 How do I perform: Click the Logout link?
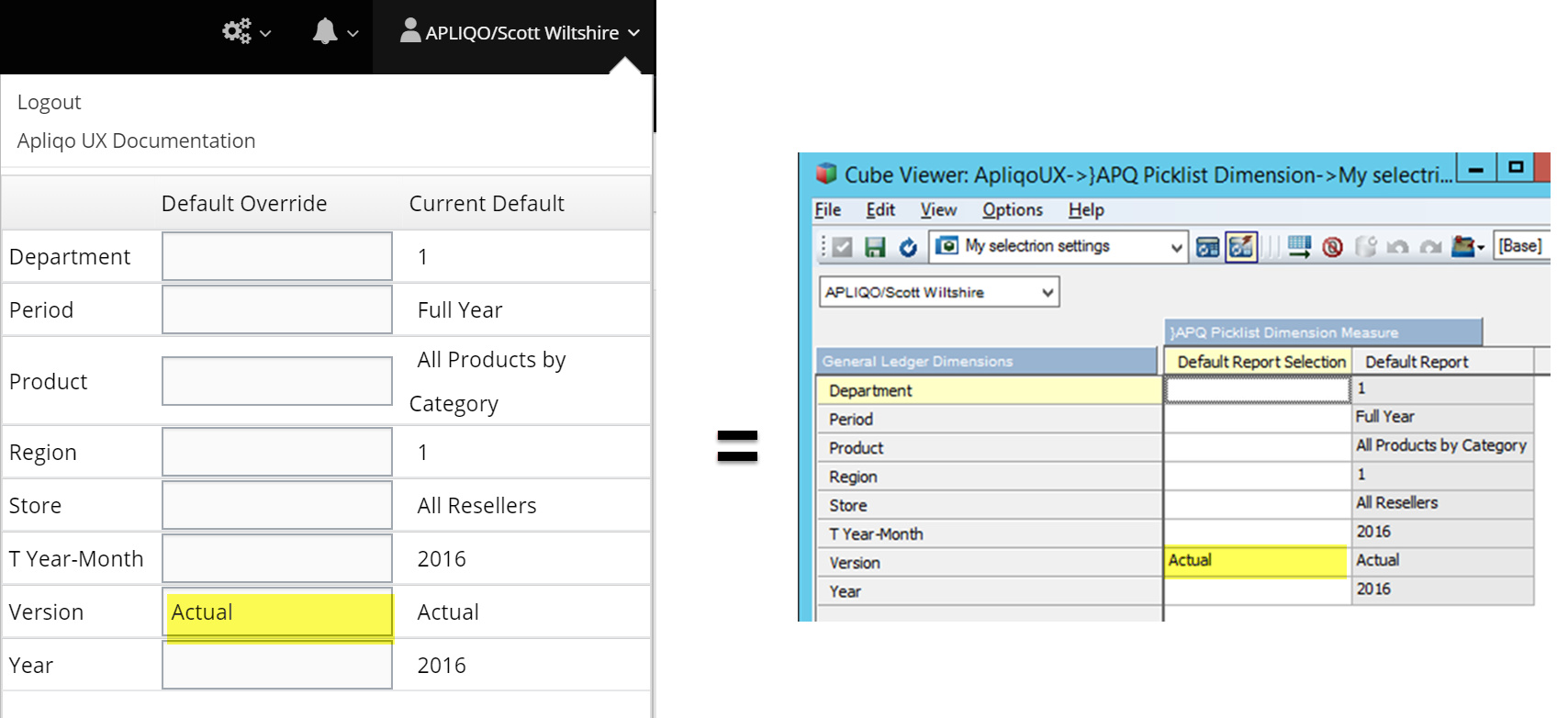[x=49, y=102]
